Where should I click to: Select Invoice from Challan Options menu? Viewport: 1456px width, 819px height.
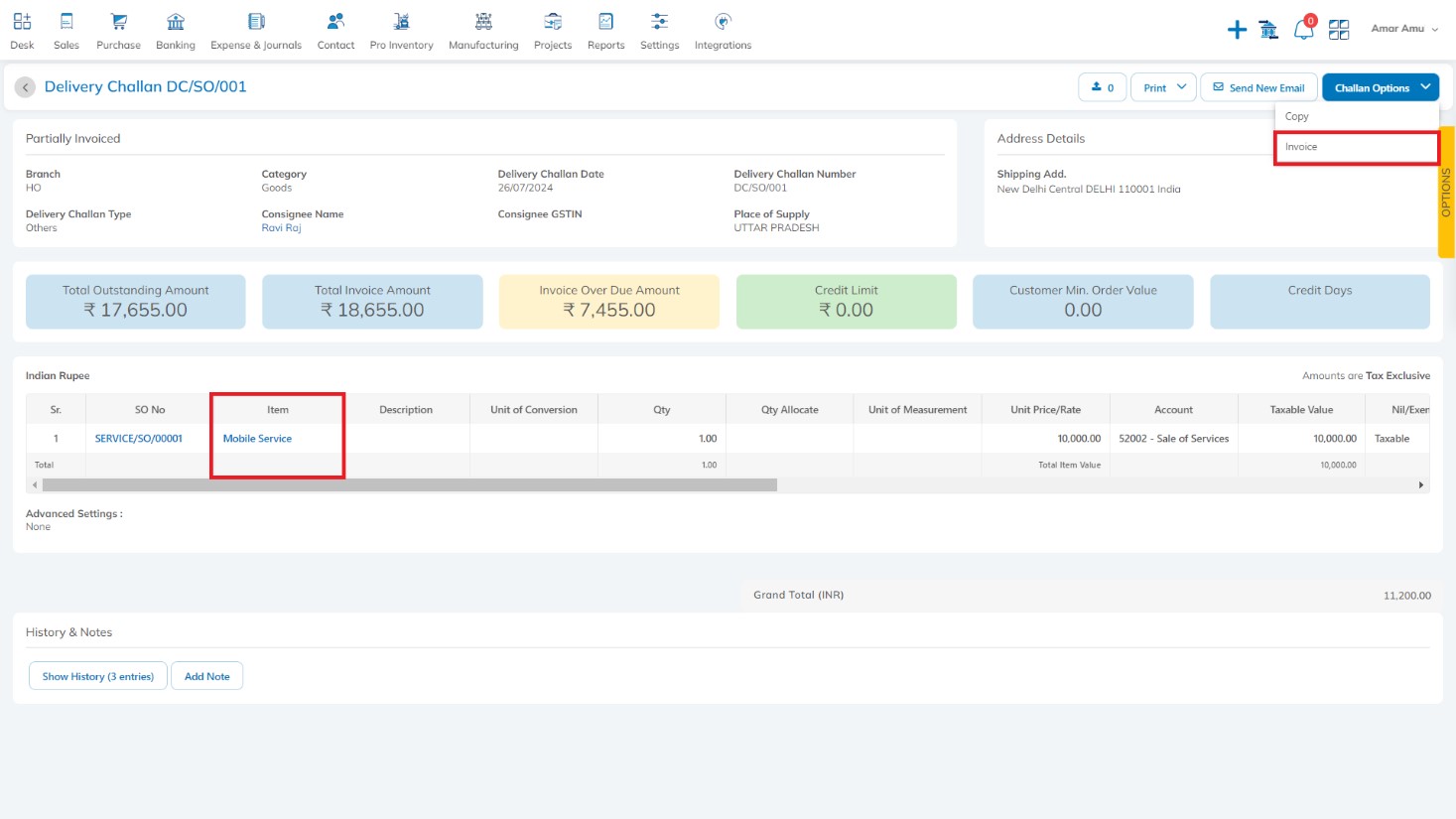1356,147
